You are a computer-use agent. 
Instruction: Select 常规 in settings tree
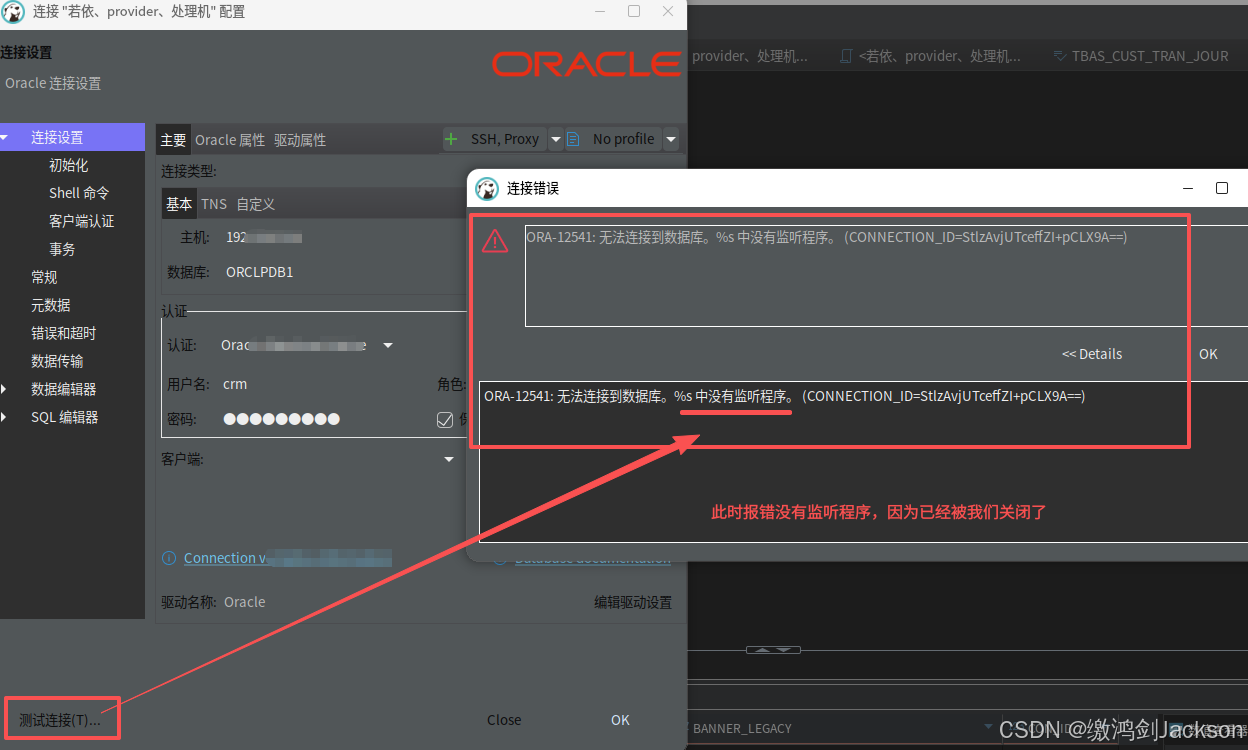tap(45, 277)
